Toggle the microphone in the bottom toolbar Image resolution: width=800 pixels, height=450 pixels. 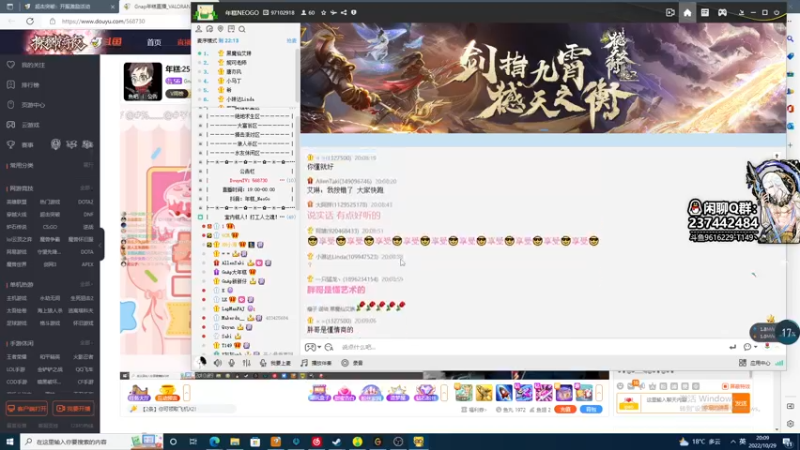tap(232, 363)
